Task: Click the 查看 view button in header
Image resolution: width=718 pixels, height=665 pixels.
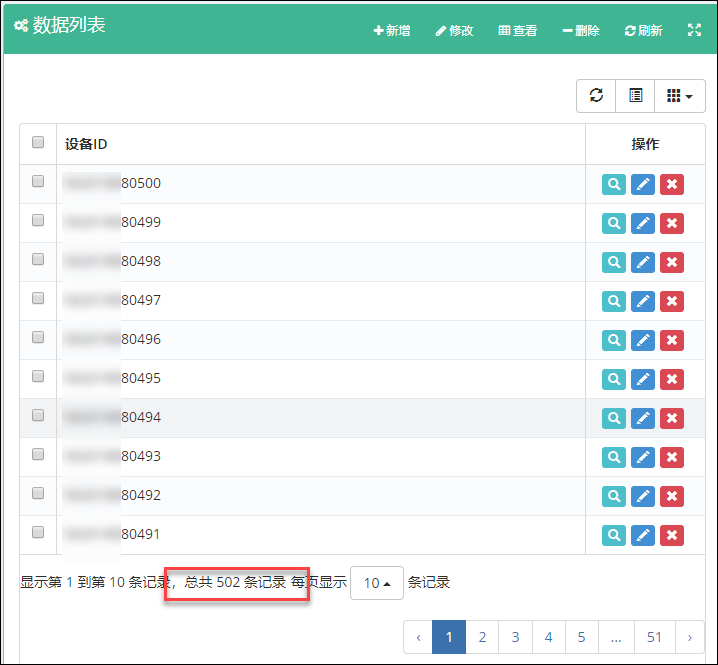Action: tap(517, 31)
